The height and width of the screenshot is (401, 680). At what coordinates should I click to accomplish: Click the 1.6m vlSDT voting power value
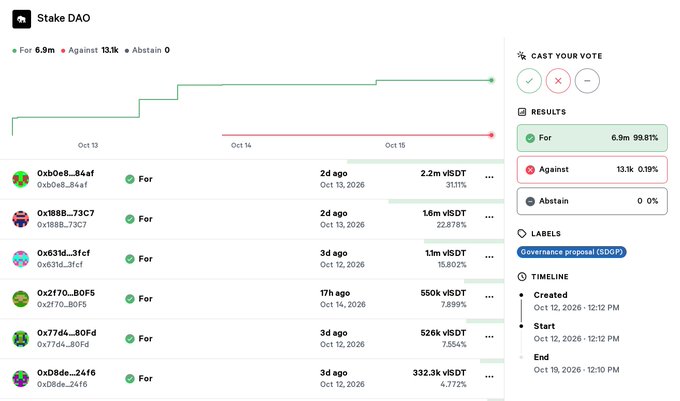pos(445,213)
